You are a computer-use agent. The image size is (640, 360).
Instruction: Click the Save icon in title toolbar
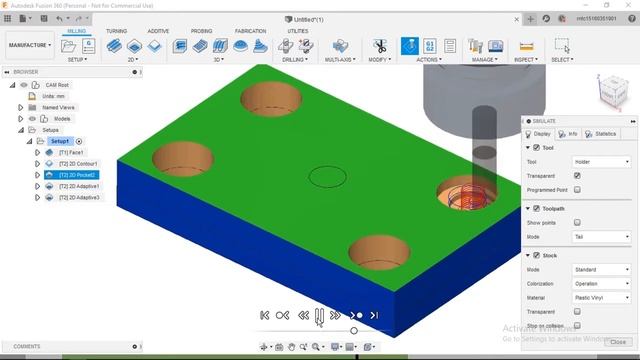(x=44, y=18)
